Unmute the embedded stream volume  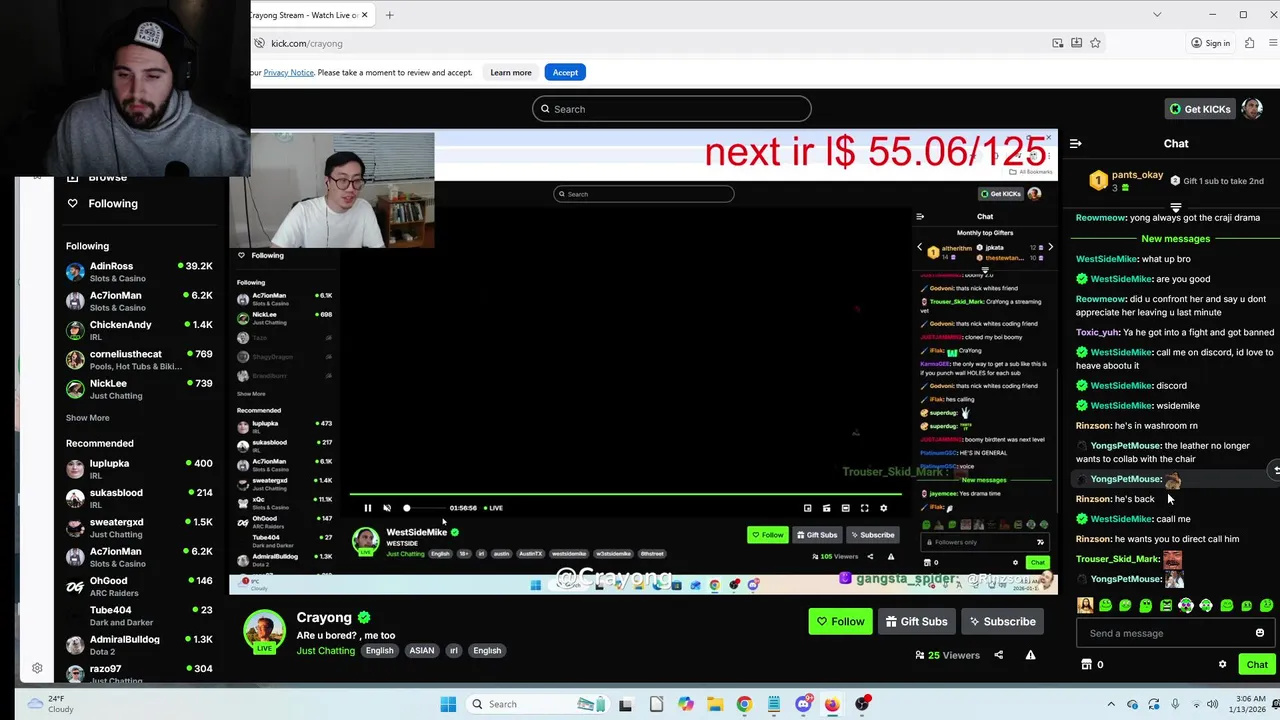[387, 508]
